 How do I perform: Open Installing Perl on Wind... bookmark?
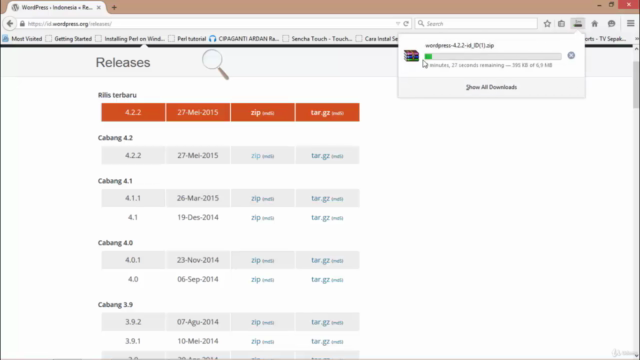tap(130, 39)
